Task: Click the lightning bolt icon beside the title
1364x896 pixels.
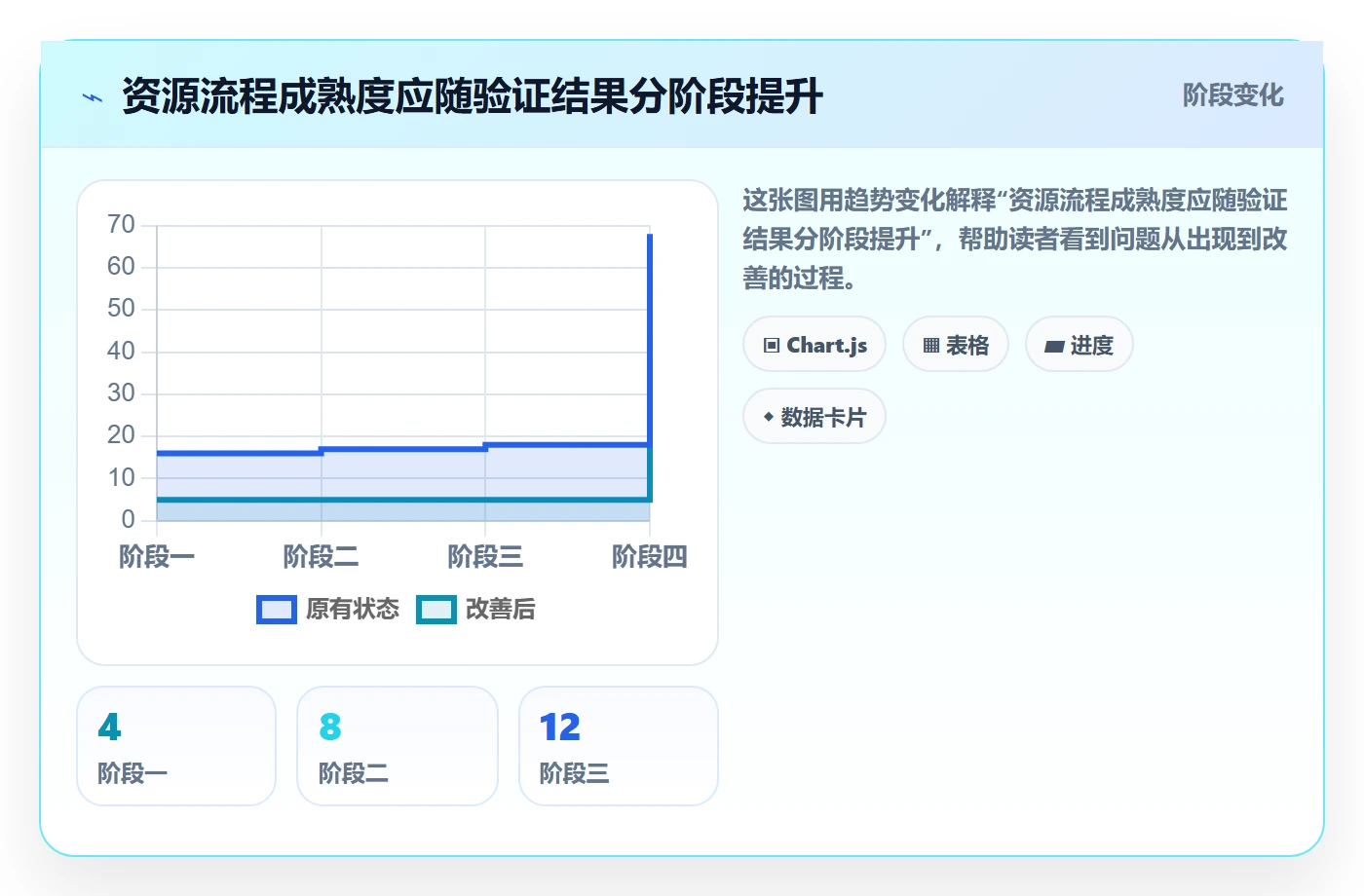Action: click(x=93, y=97)
